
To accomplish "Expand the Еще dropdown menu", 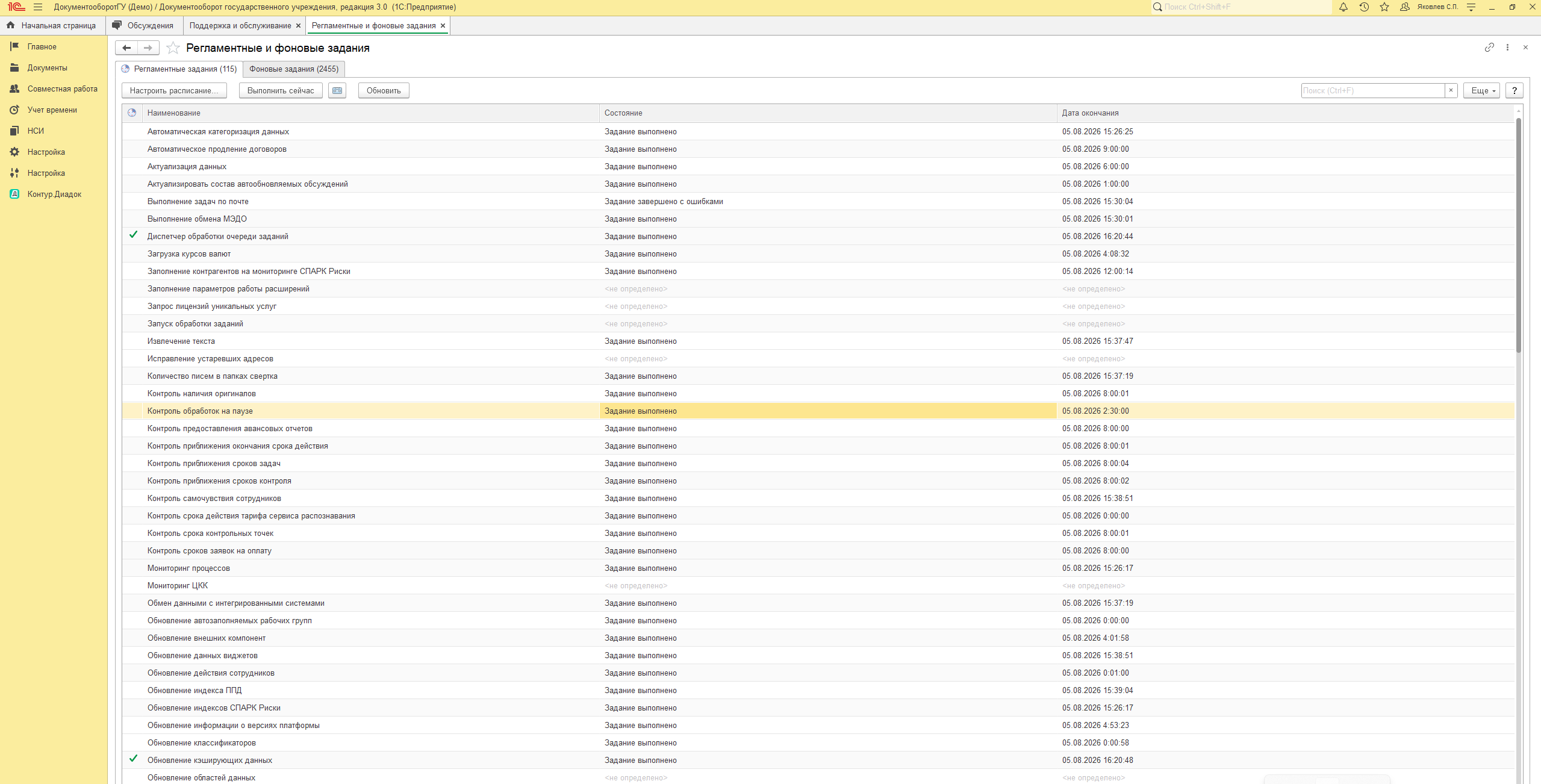I will click(x=1481, y=90).
